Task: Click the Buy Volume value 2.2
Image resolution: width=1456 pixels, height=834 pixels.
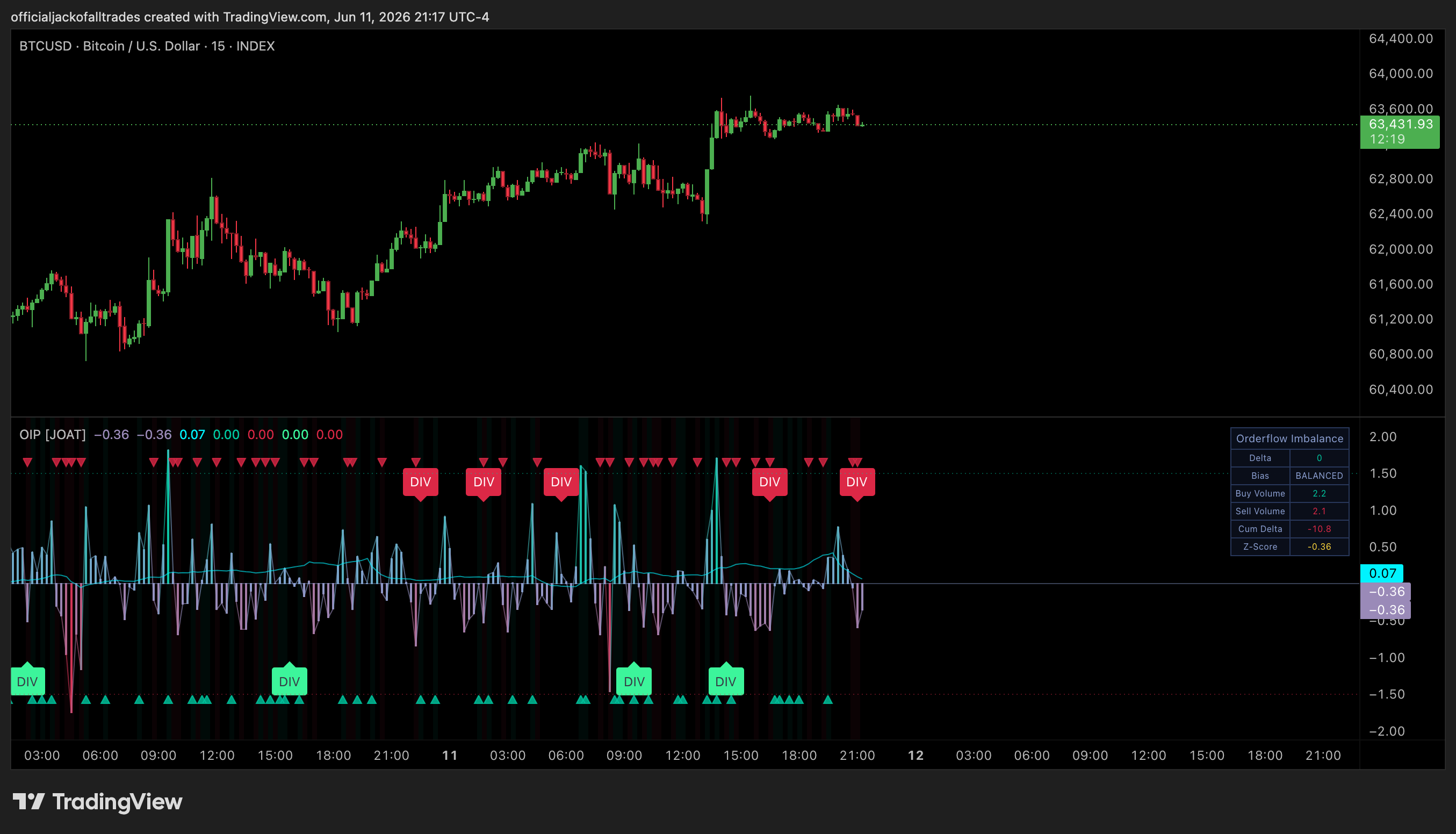Action: tap(1319, 493)
